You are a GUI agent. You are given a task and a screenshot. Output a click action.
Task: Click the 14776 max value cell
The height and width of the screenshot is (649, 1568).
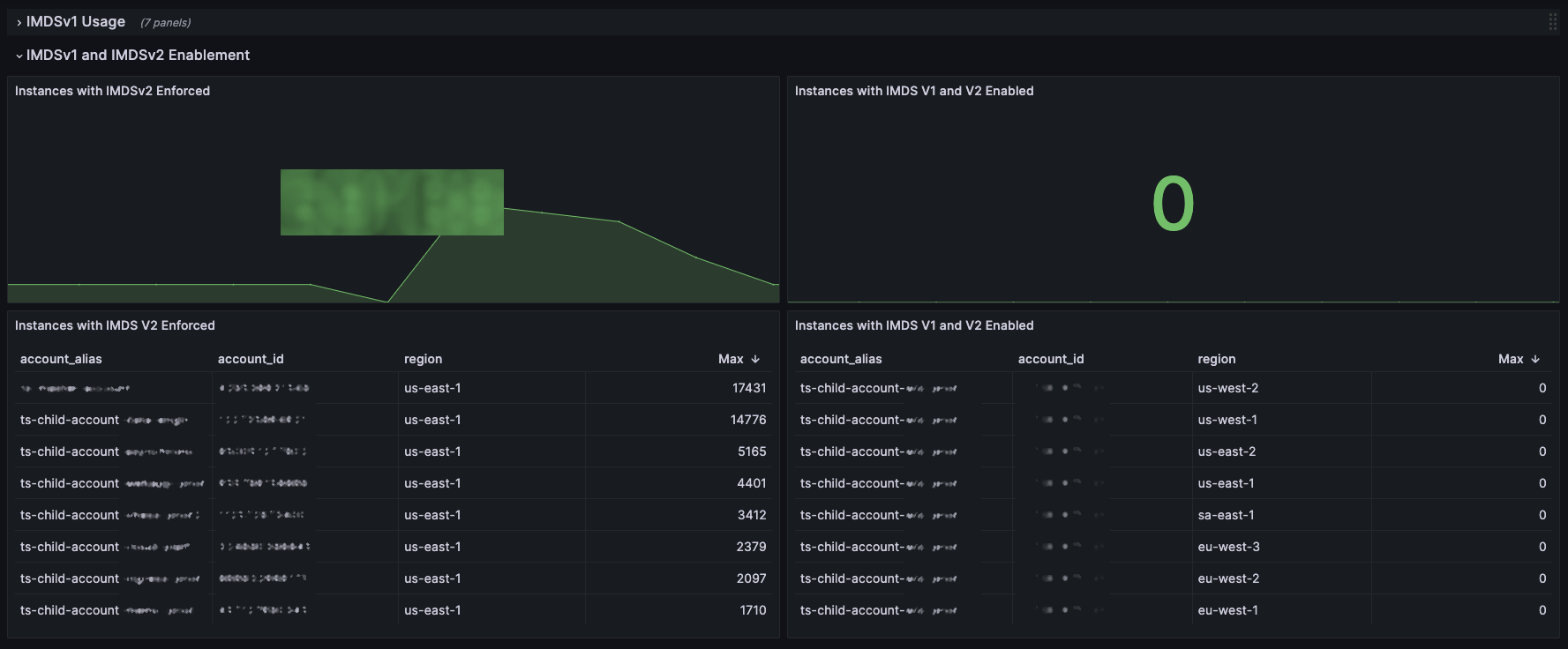pos(747,420)
